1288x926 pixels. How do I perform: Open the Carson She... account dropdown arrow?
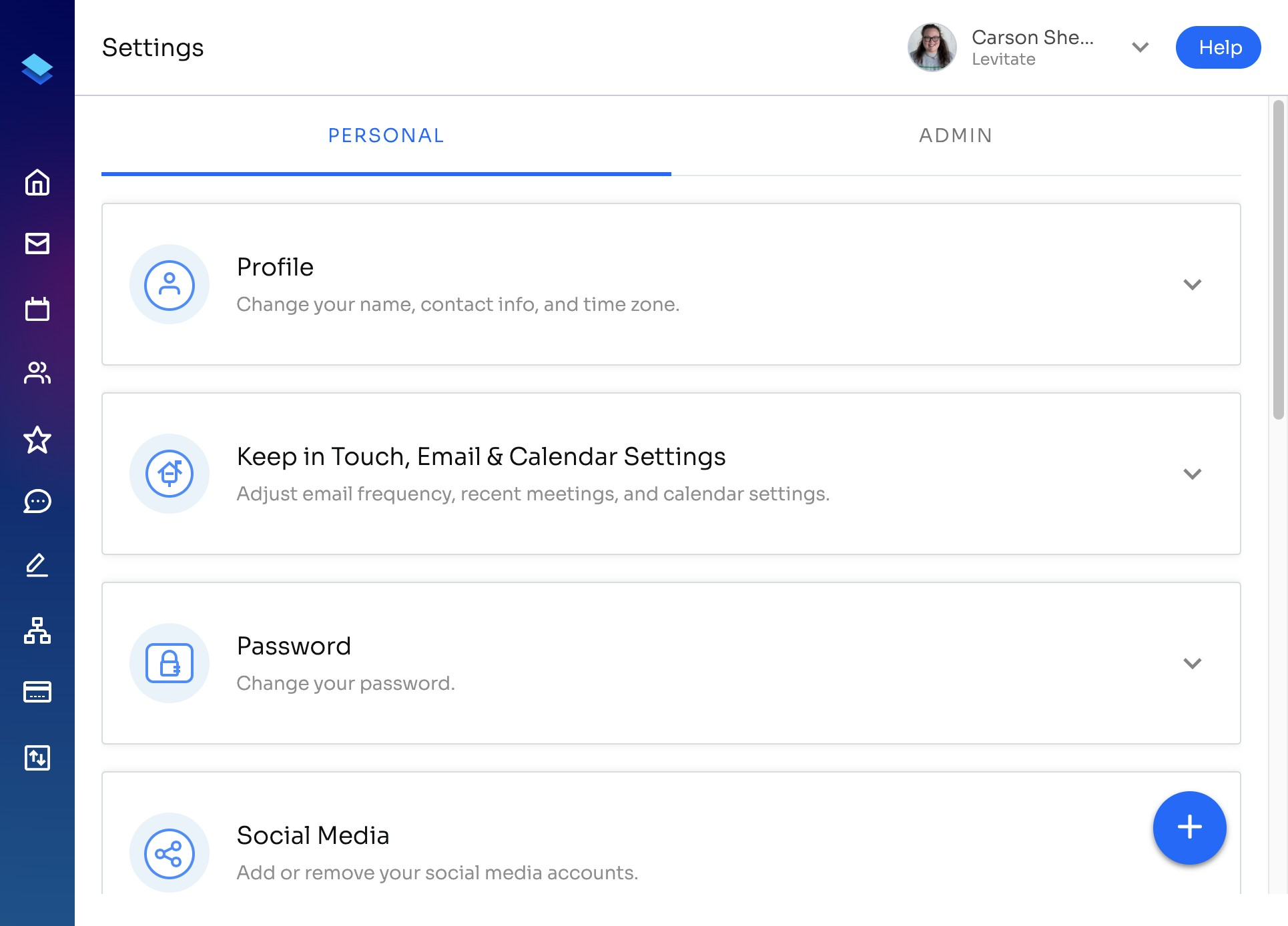[1141, 47]
